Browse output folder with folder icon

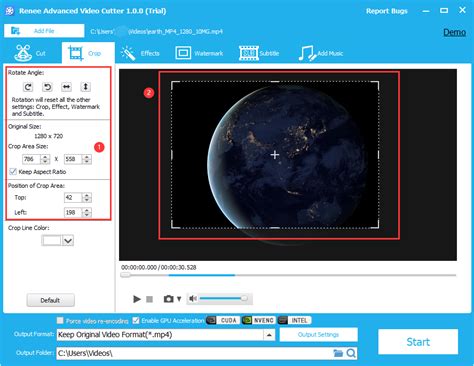pyautogui.click(x=338, y=353)
